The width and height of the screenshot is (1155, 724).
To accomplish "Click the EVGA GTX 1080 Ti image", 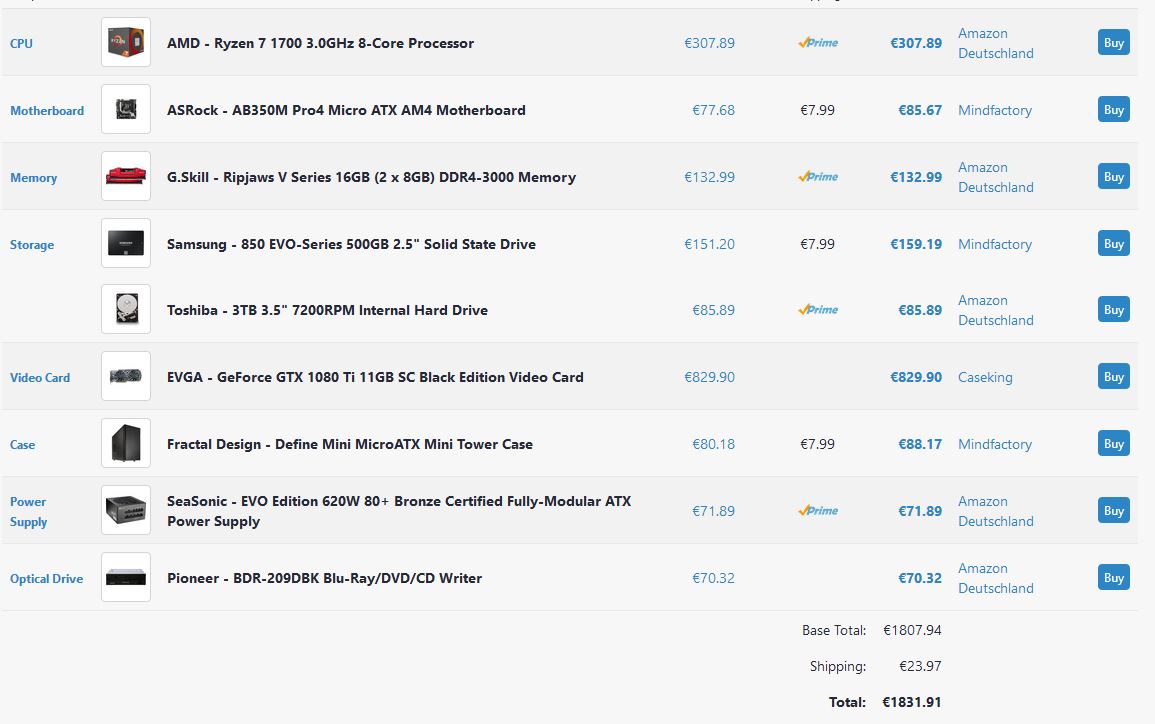I will tap(126, 377).
